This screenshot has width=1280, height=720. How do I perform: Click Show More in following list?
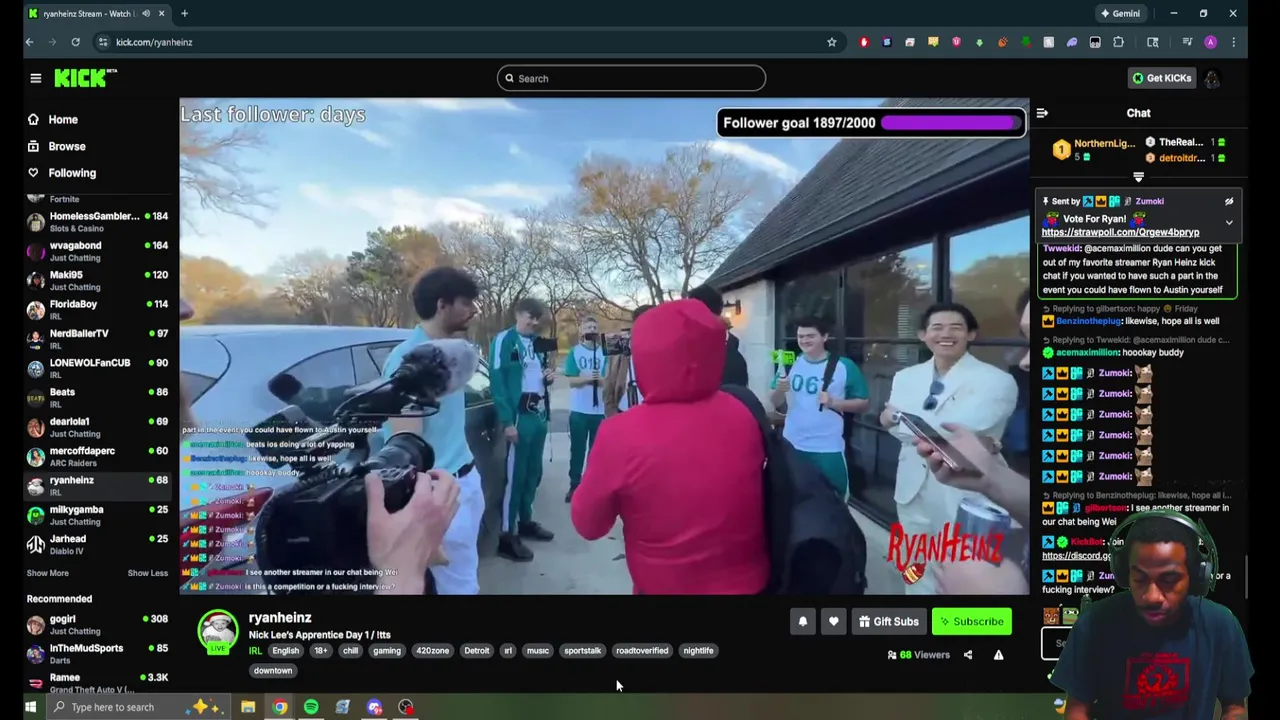[x=48, y=573]
